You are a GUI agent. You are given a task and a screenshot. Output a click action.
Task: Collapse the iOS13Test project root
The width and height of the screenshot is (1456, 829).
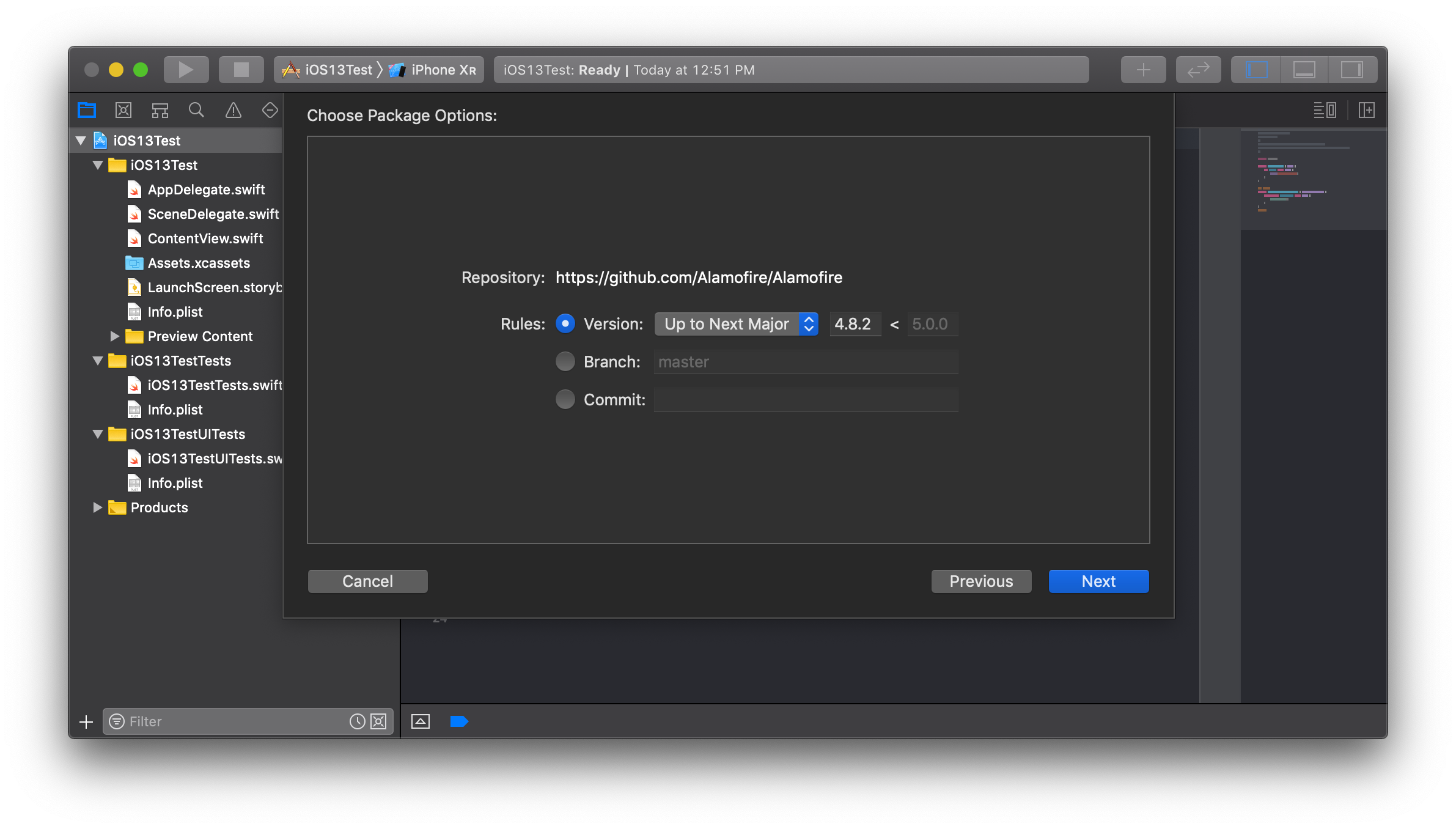81,141
